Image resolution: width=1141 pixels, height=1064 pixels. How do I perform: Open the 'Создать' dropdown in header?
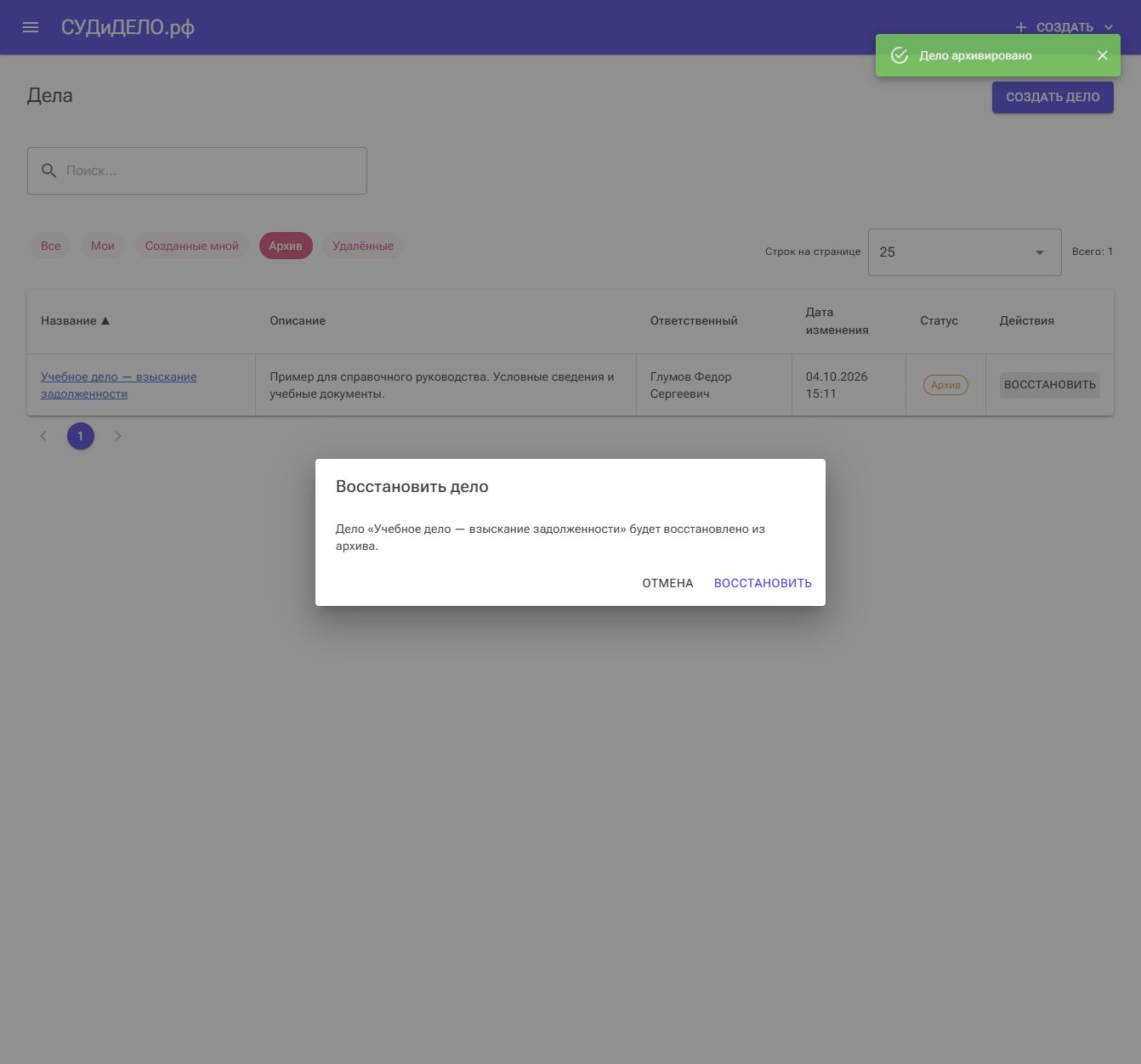[x=1064, y=27]
